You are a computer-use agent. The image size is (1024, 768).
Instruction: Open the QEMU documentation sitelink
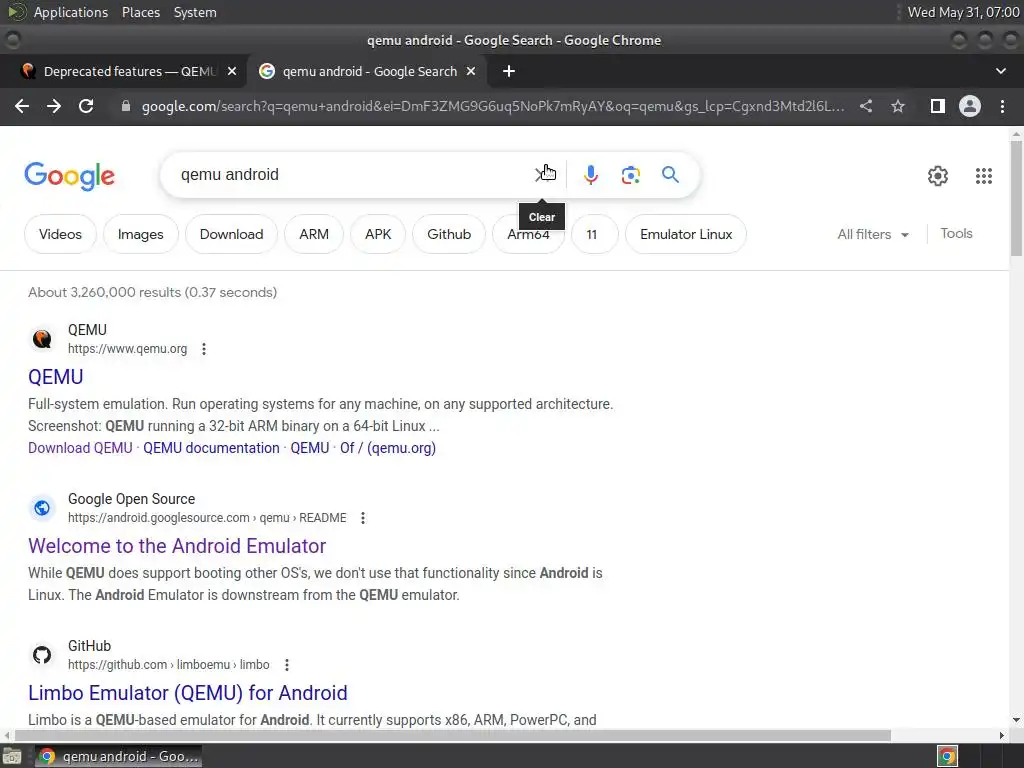pyautogui.click(x=211, y=448)
